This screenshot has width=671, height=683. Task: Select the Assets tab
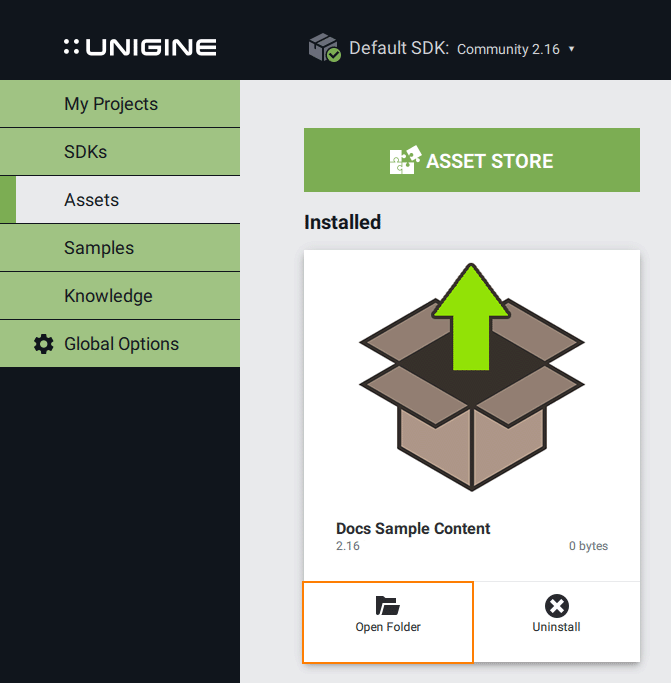coord(120,199)
